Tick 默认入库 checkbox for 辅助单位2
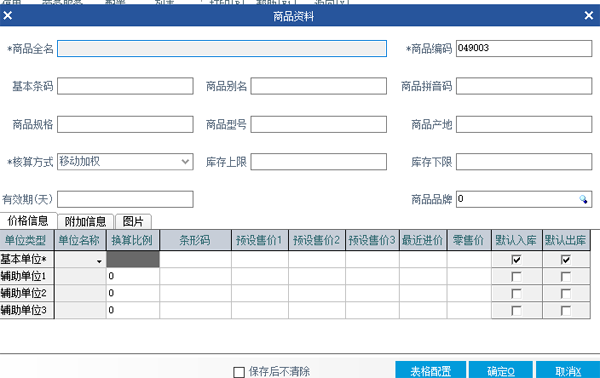Image resolution: width=600 pixels, height=378 pixels. [516, 293]
